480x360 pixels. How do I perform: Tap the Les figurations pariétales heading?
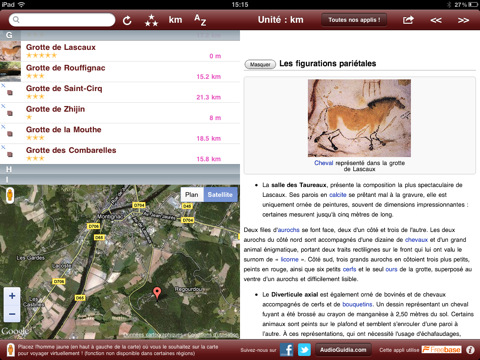[328, 63]
